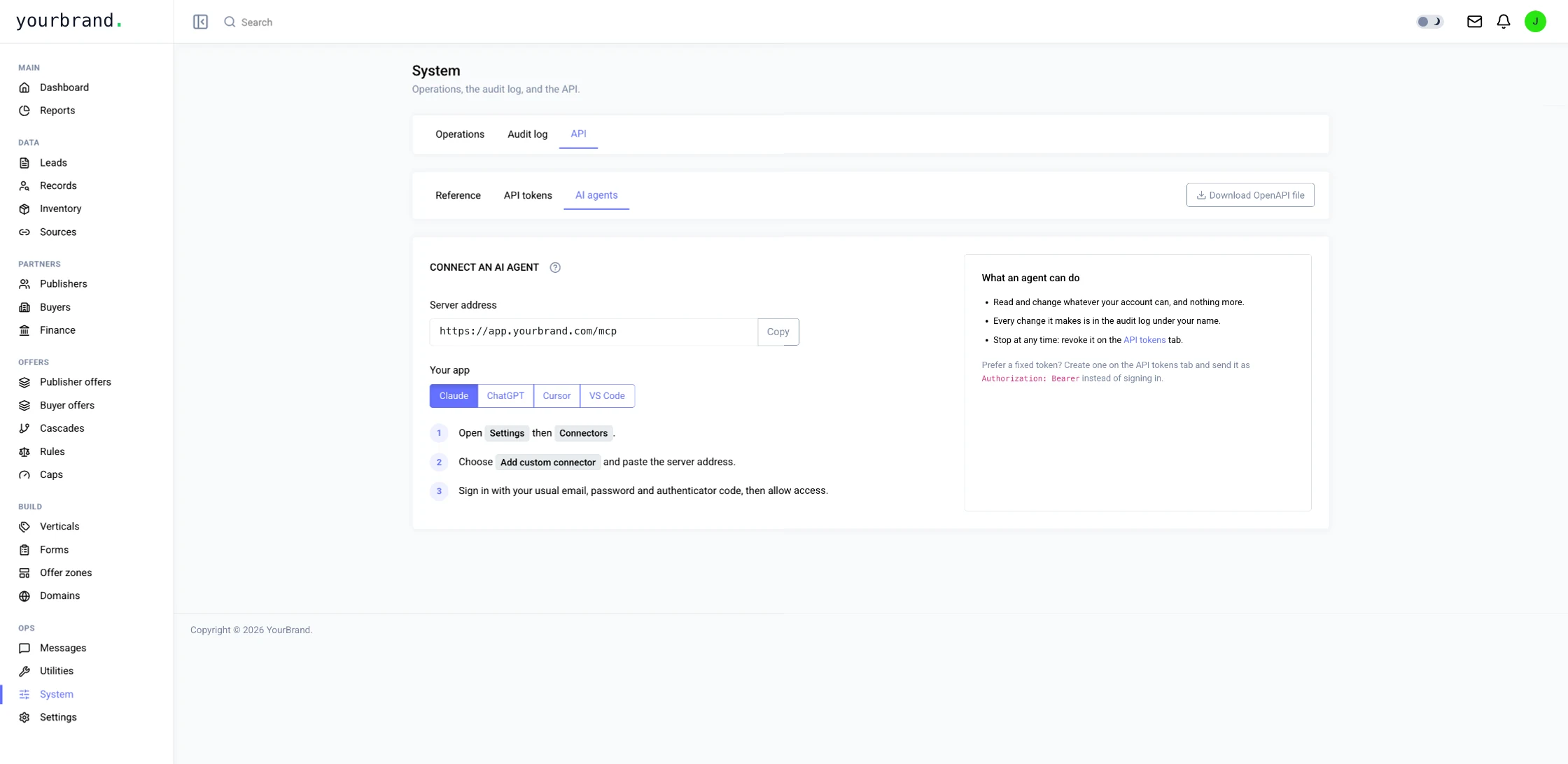Select Claude as your app
The width and height of the screenshot is (1568, 764).
click(454, 396)
